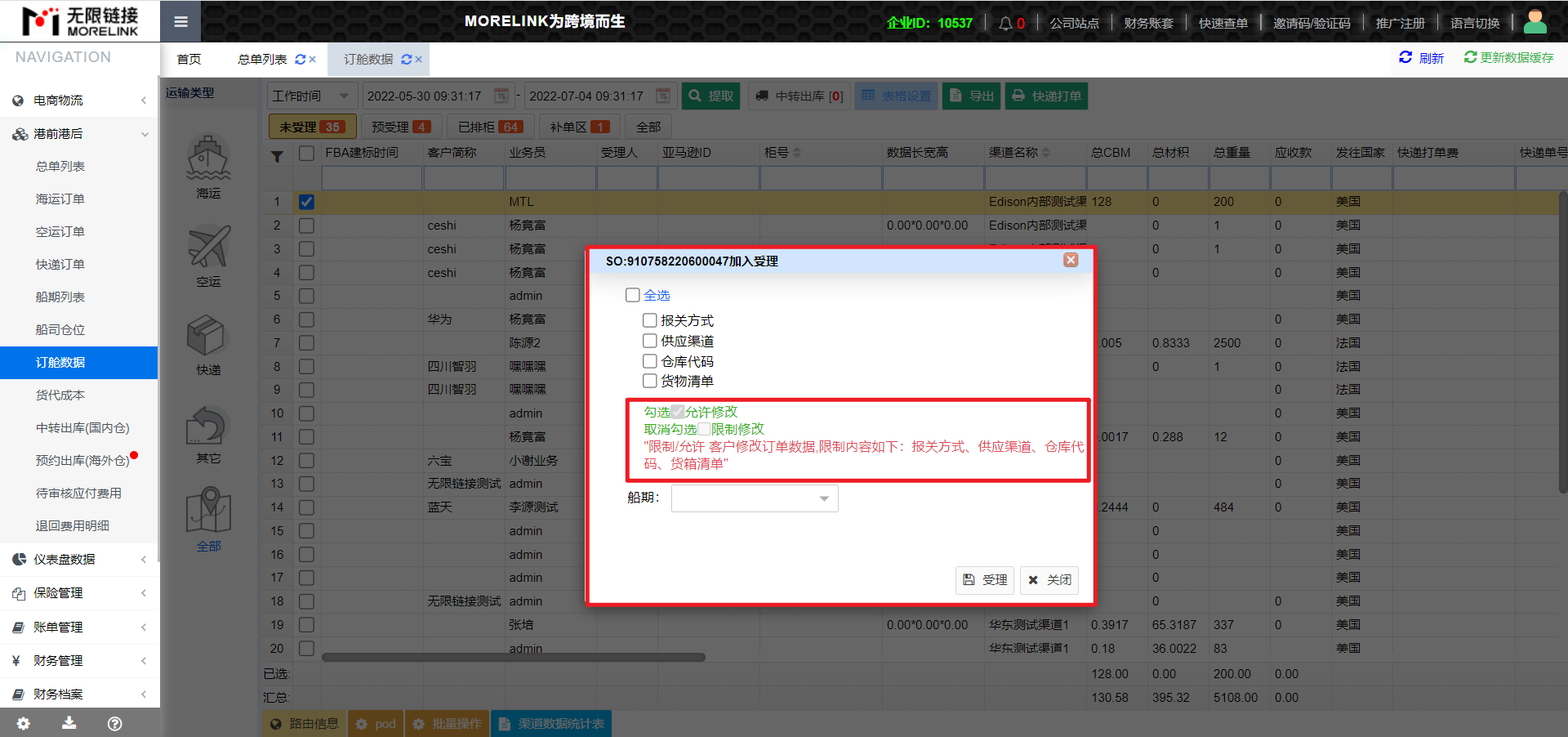The width and height of the screenshot is (1568, 737).
Task: Click the 全部 map icon
Action: point(208,511)
